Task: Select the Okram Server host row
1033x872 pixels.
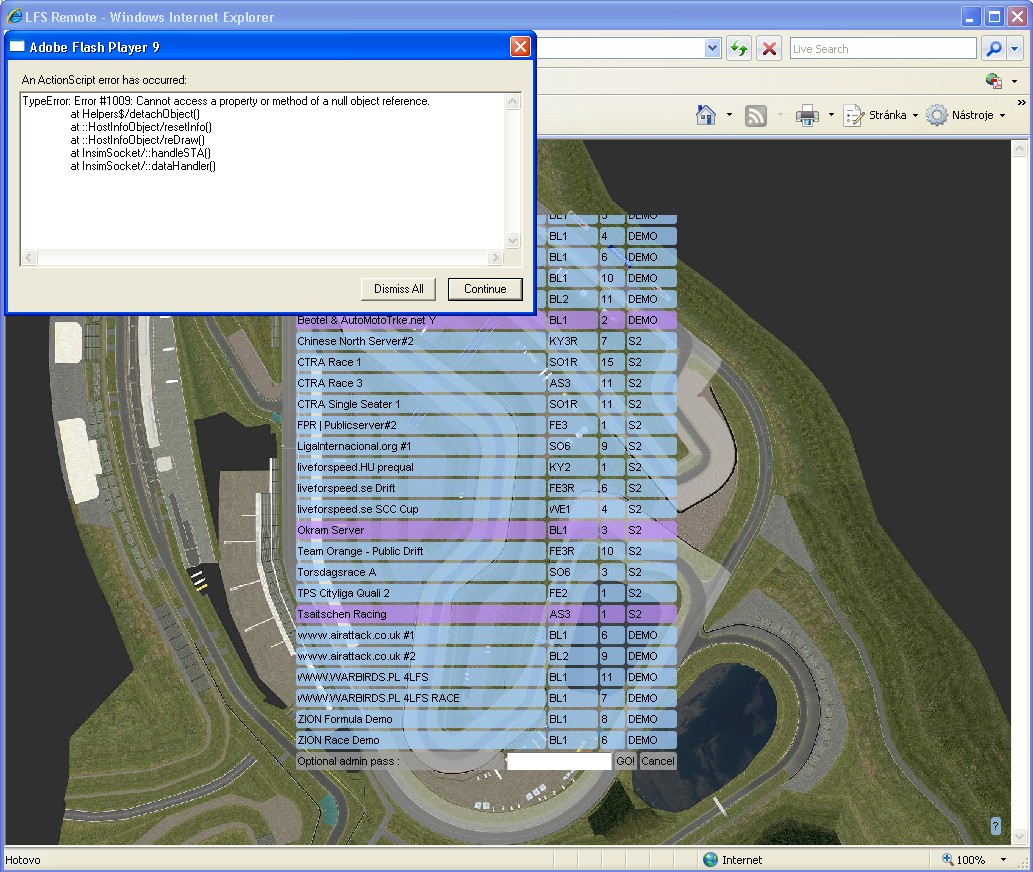Action: 486,530
